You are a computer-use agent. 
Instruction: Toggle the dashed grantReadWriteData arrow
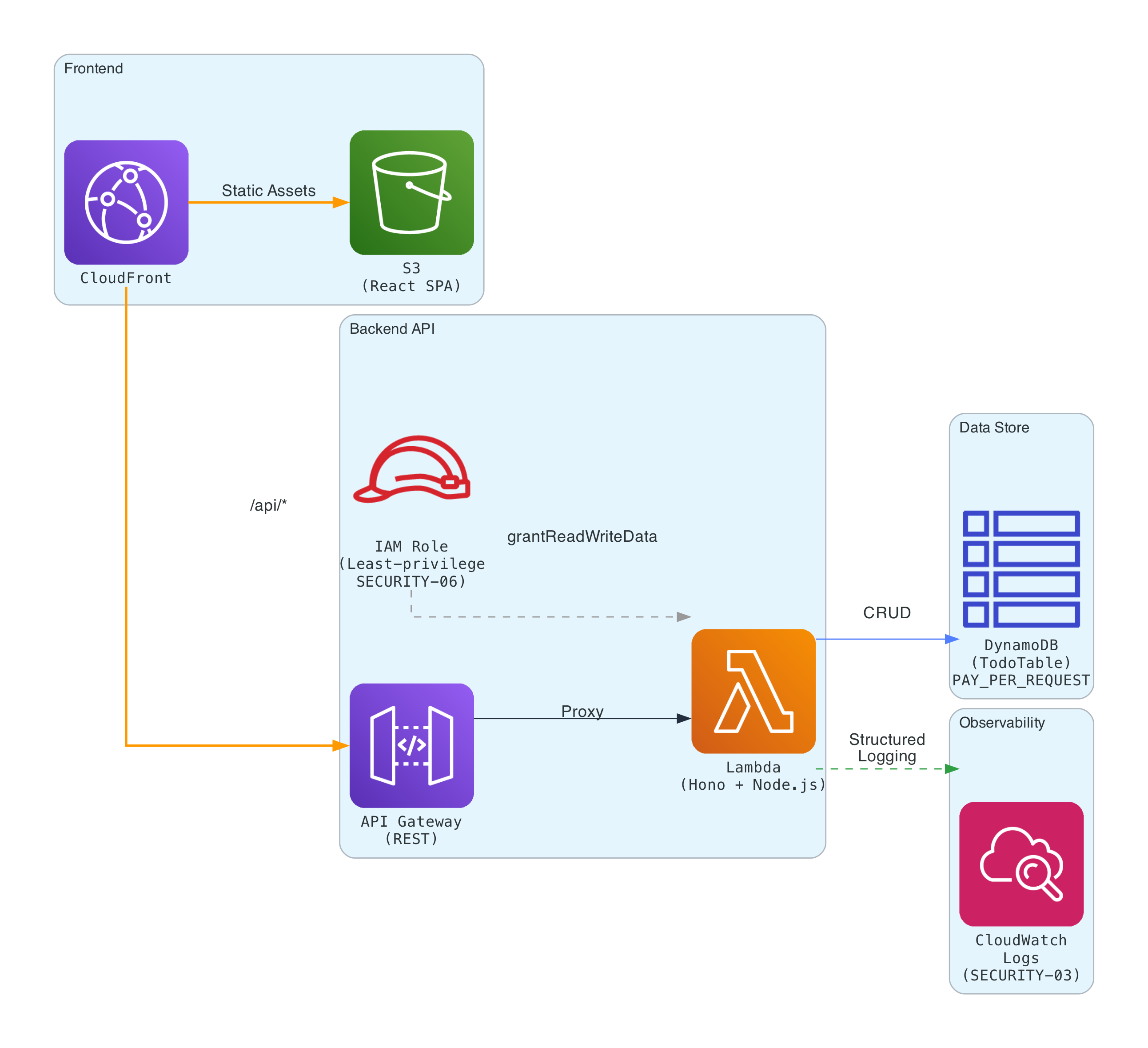[x=552, y=616]
